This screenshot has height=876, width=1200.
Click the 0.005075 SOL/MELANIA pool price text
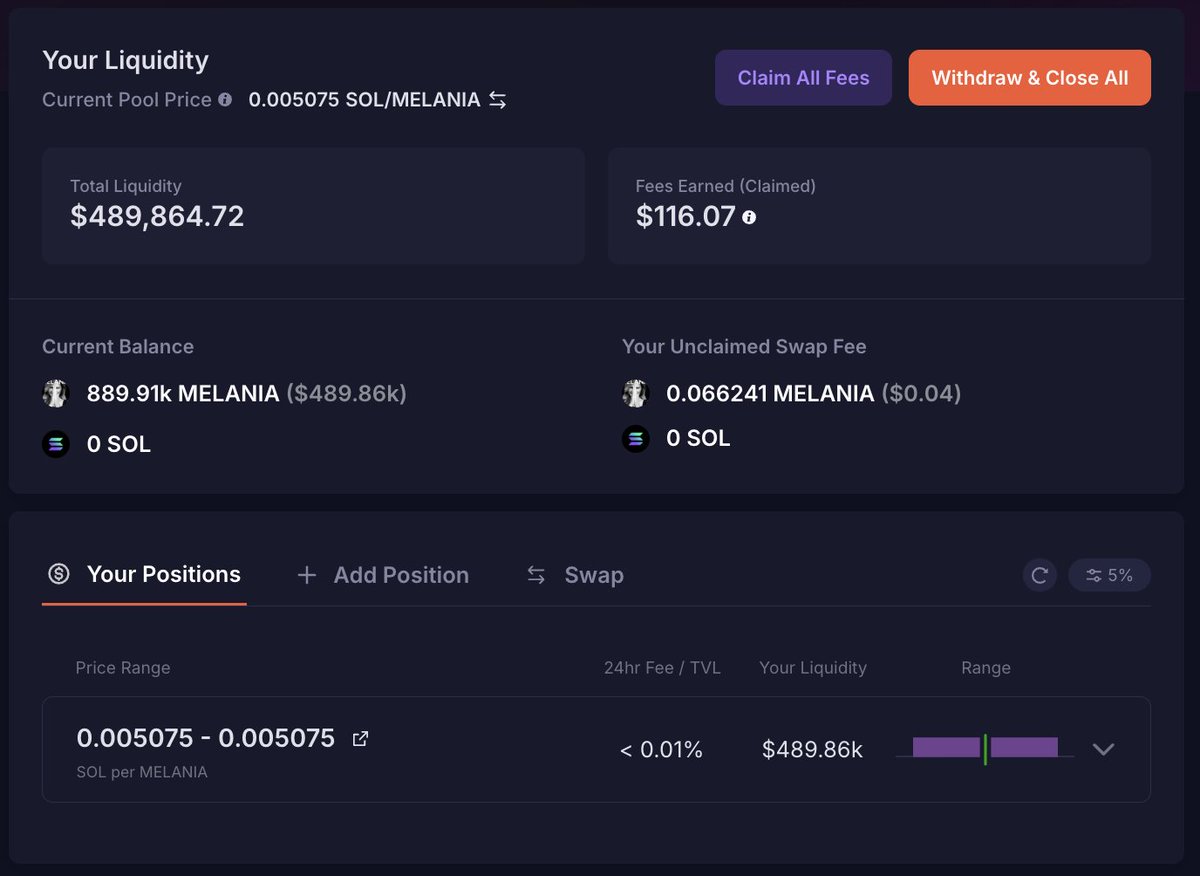(x=364, y=100)
